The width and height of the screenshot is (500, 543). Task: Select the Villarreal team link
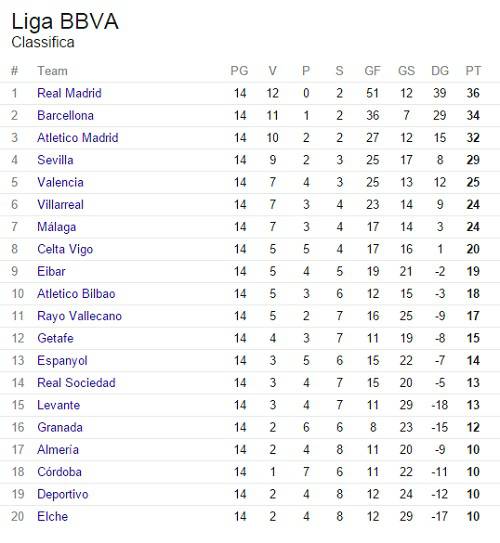(60, 205)
